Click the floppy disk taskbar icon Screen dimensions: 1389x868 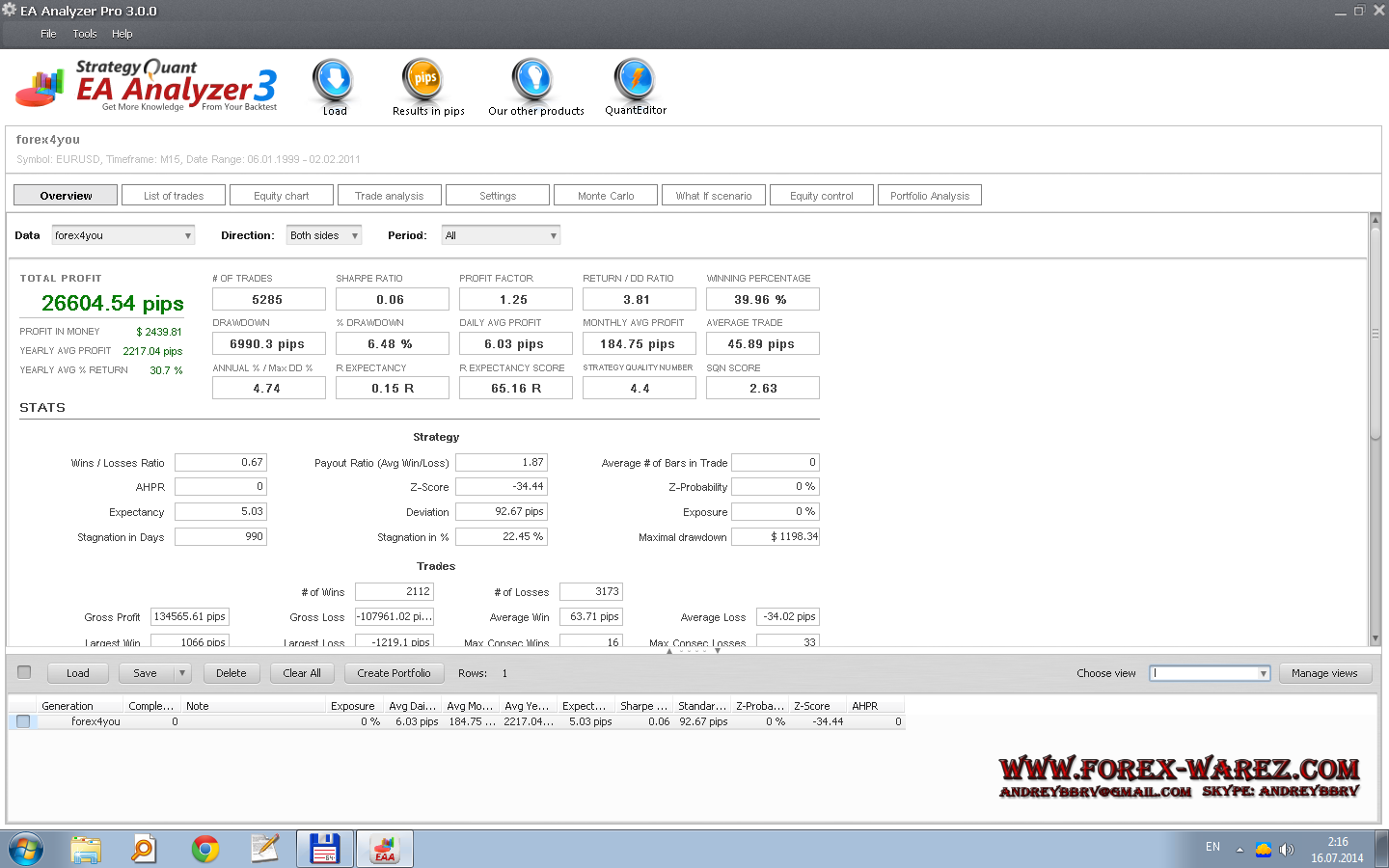[x=324, y=849]
